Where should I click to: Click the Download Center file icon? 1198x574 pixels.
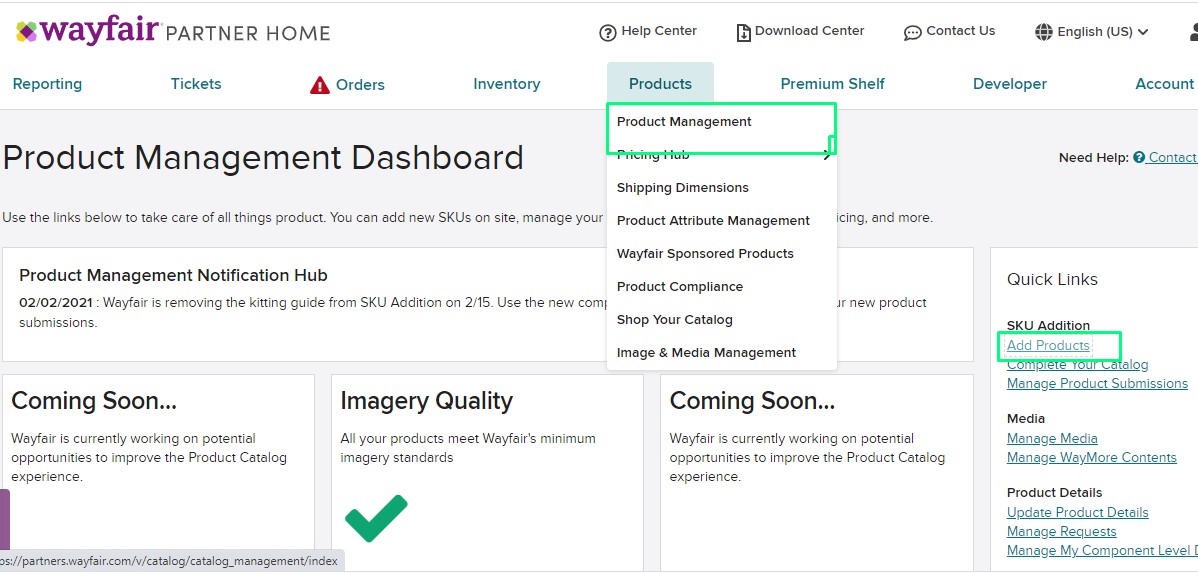pyautogui.click(x=743, y=33)
